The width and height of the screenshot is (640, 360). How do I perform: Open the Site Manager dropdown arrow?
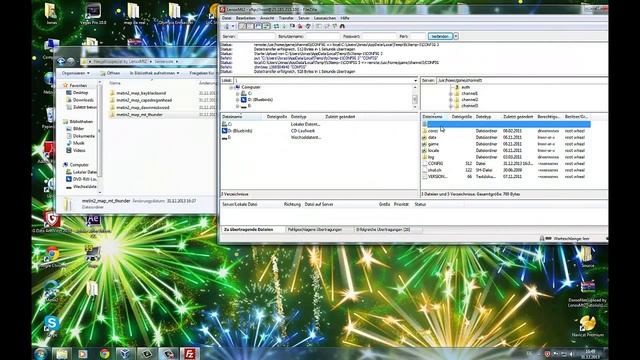pyautogui.click(x=233, y=26)
